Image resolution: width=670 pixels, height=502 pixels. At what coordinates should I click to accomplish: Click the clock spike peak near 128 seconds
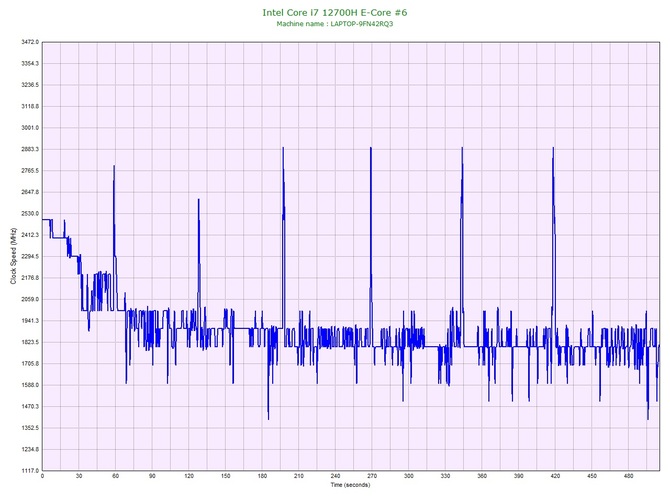[x=199, y=199]
